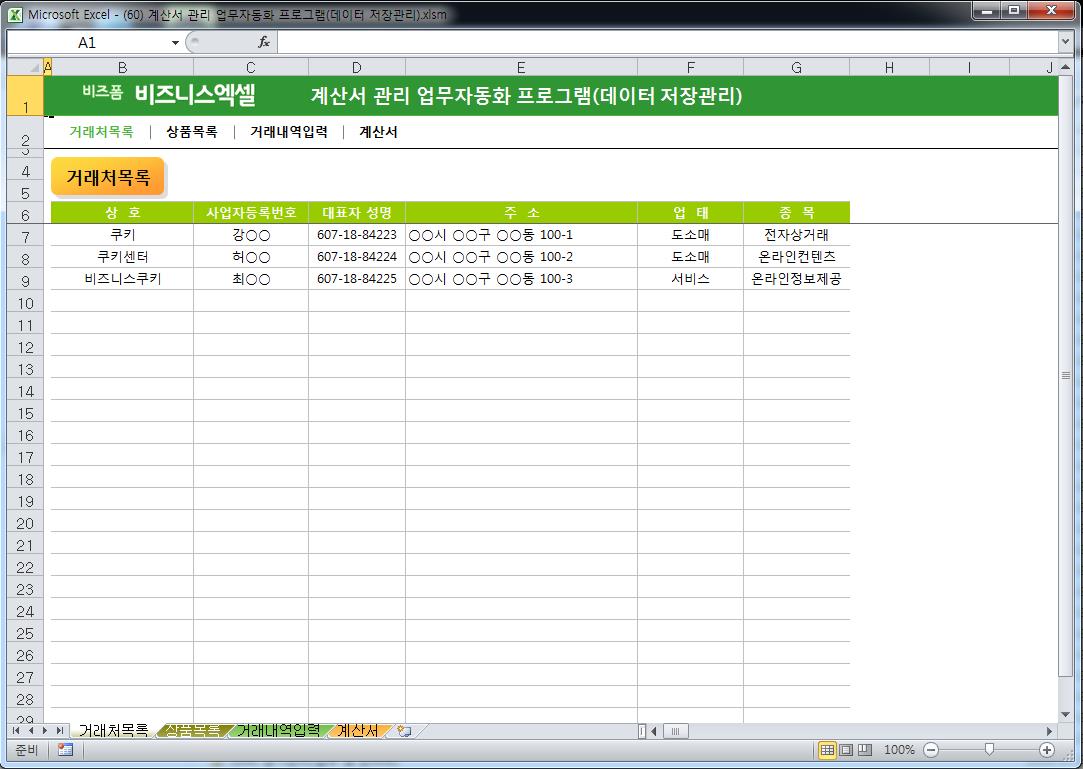Switch to the 상품목록 sheet tab
This screenshot has width=1083, height=769.
[193, 730]
